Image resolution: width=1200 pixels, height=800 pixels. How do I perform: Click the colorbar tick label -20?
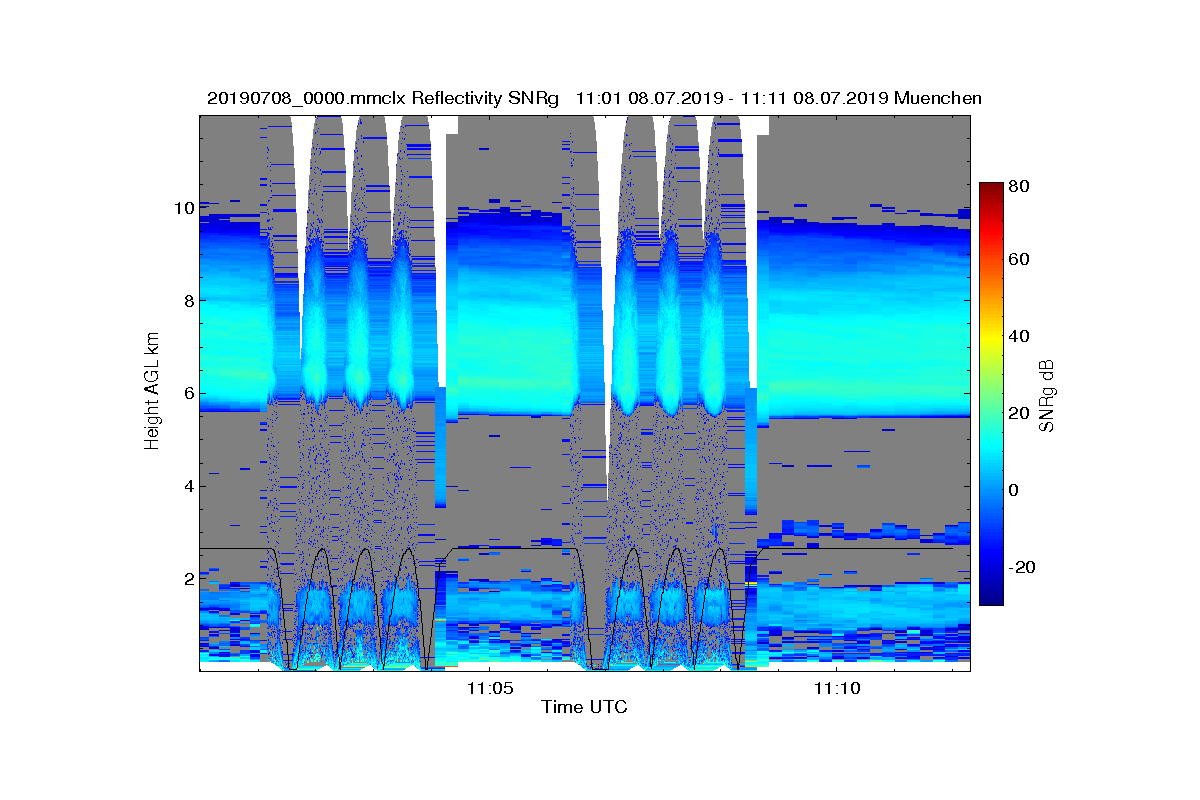[1023, 567]
